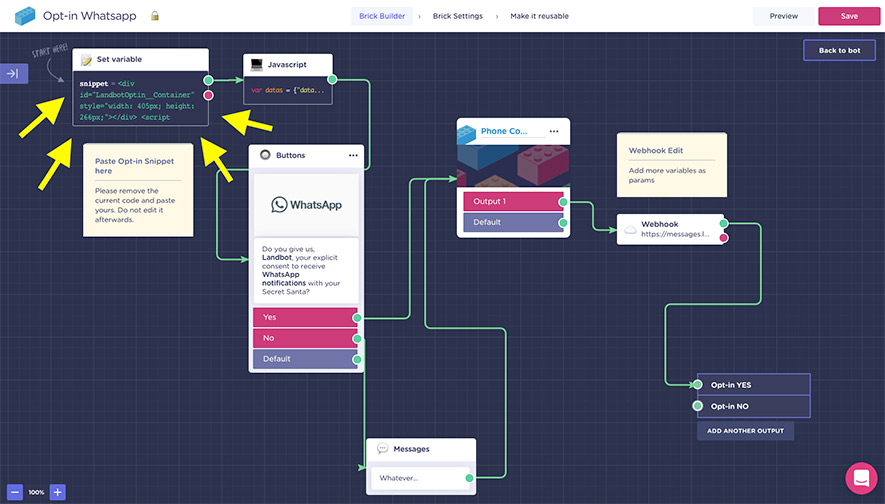Viewport: 885px width, 504px height.
Task: Click Output 1 green connector dot
Action: click(x=563, y=202)
